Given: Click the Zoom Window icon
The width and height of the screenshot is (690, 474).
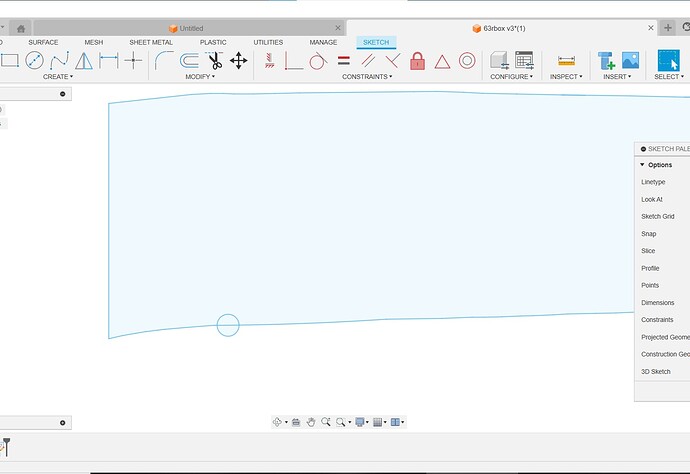Looking at the screenshot, I should tap(340, 422).
